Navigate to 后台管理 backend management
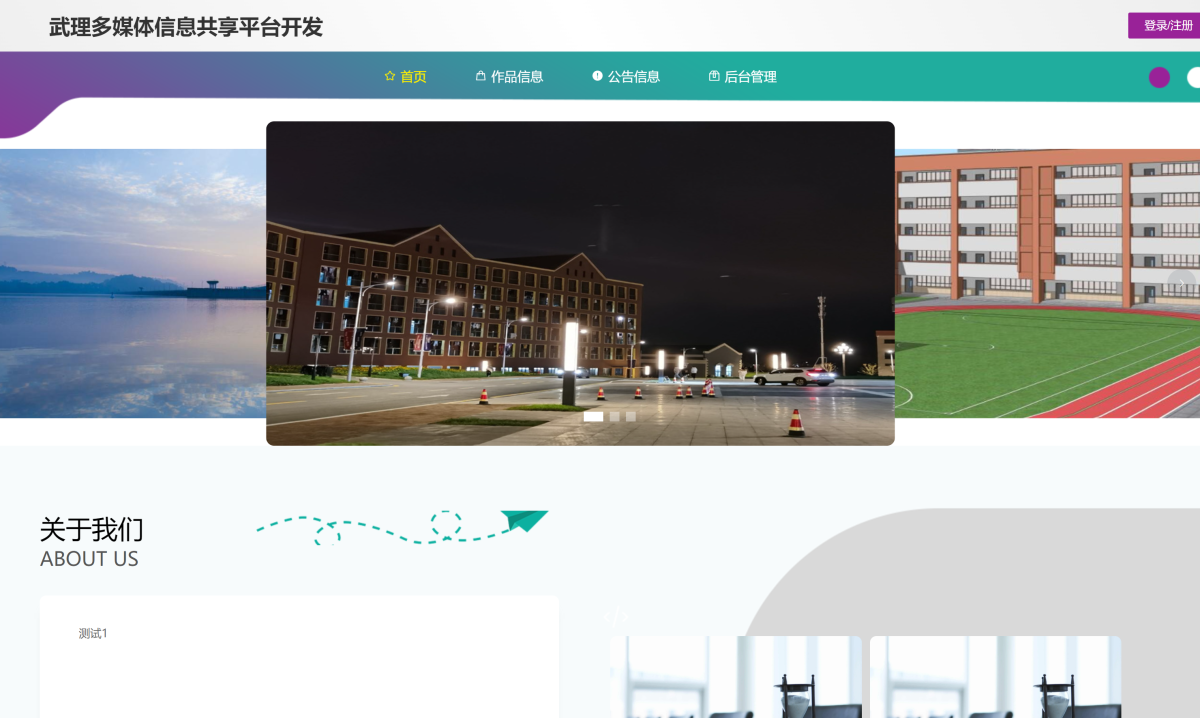This screenshot has height=718, width=1200. coord(750,77)
